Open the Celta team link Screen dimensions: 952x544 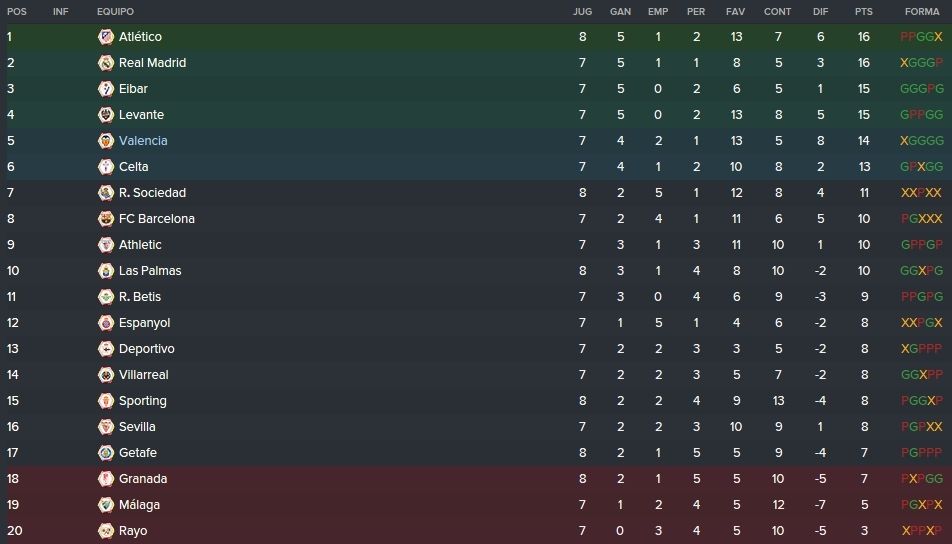[134, 167]
